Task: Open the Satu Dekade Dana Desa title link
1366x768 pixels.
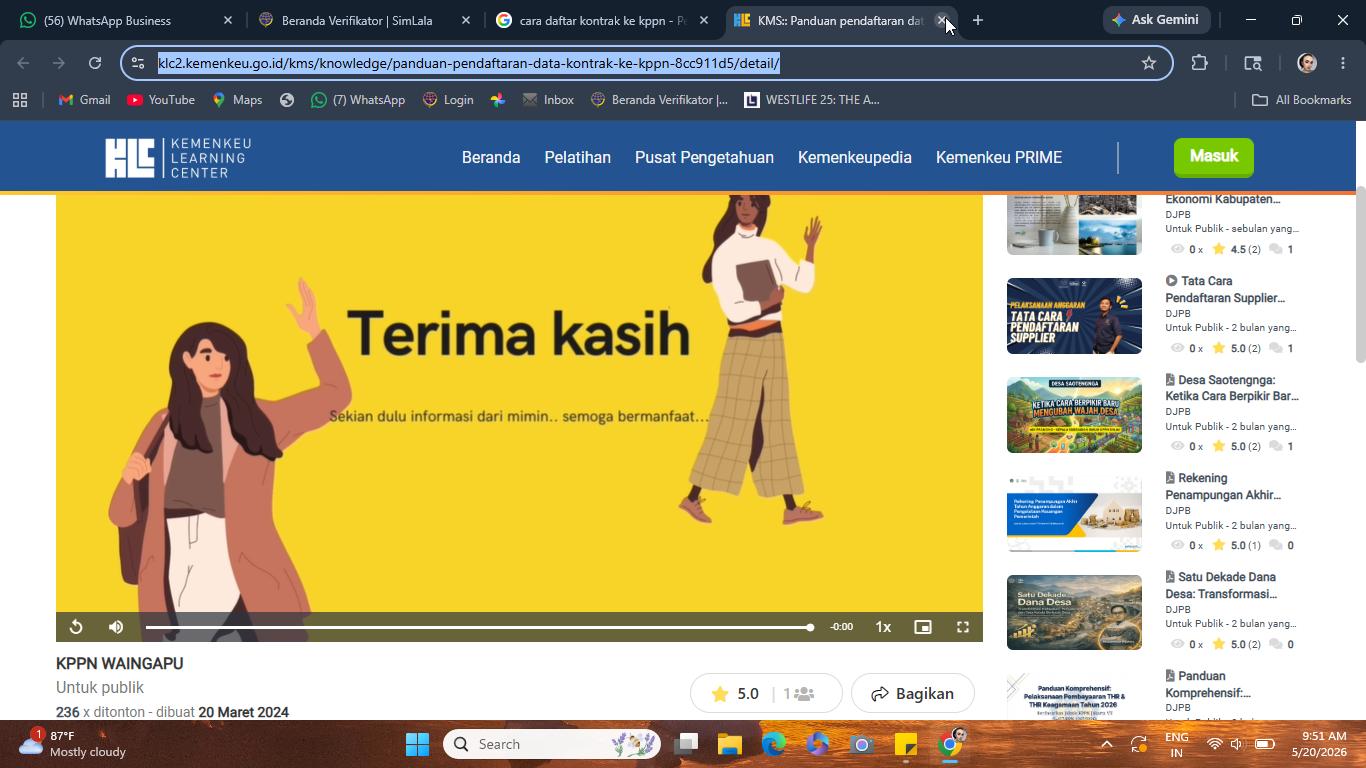Action: (1221, 585)
